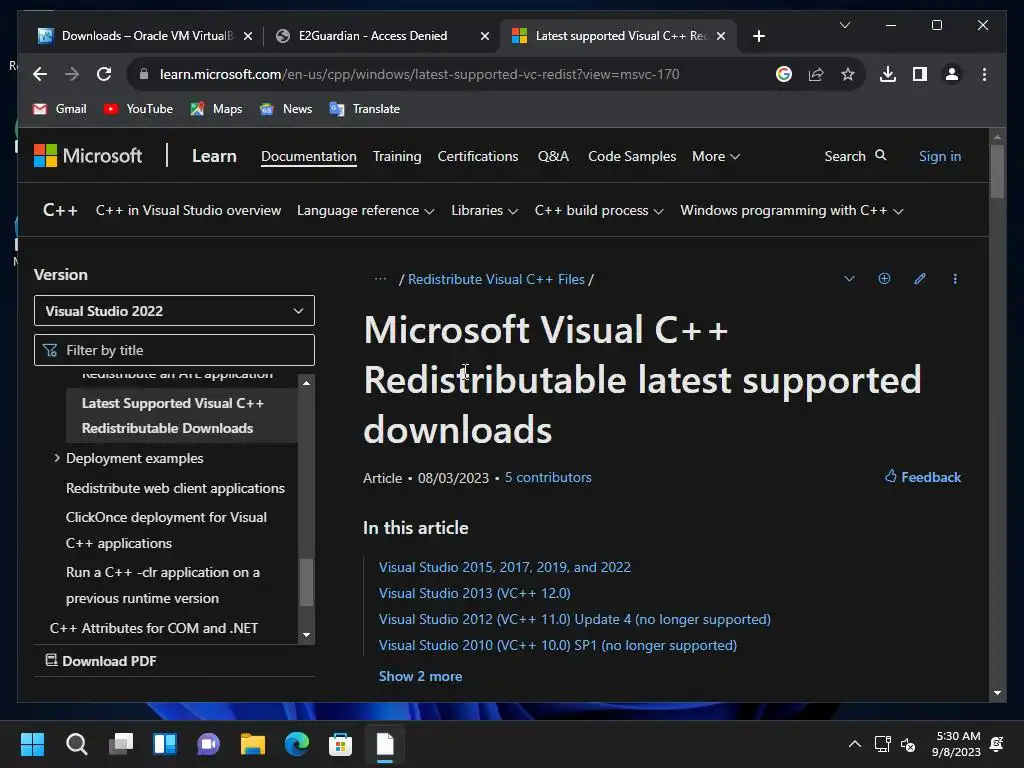Expand the C++ build process dropdown
Image resolution: width=1024 pixels, height=768 pixels.
[599, 210]
